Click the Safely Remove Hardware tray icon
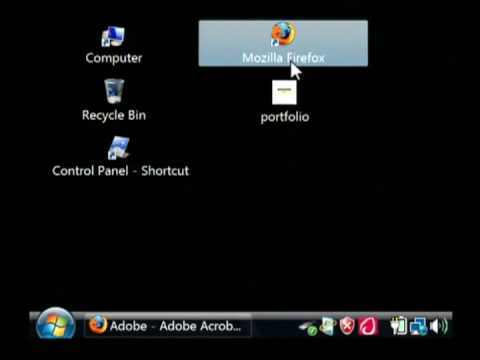 pos(307,327)
